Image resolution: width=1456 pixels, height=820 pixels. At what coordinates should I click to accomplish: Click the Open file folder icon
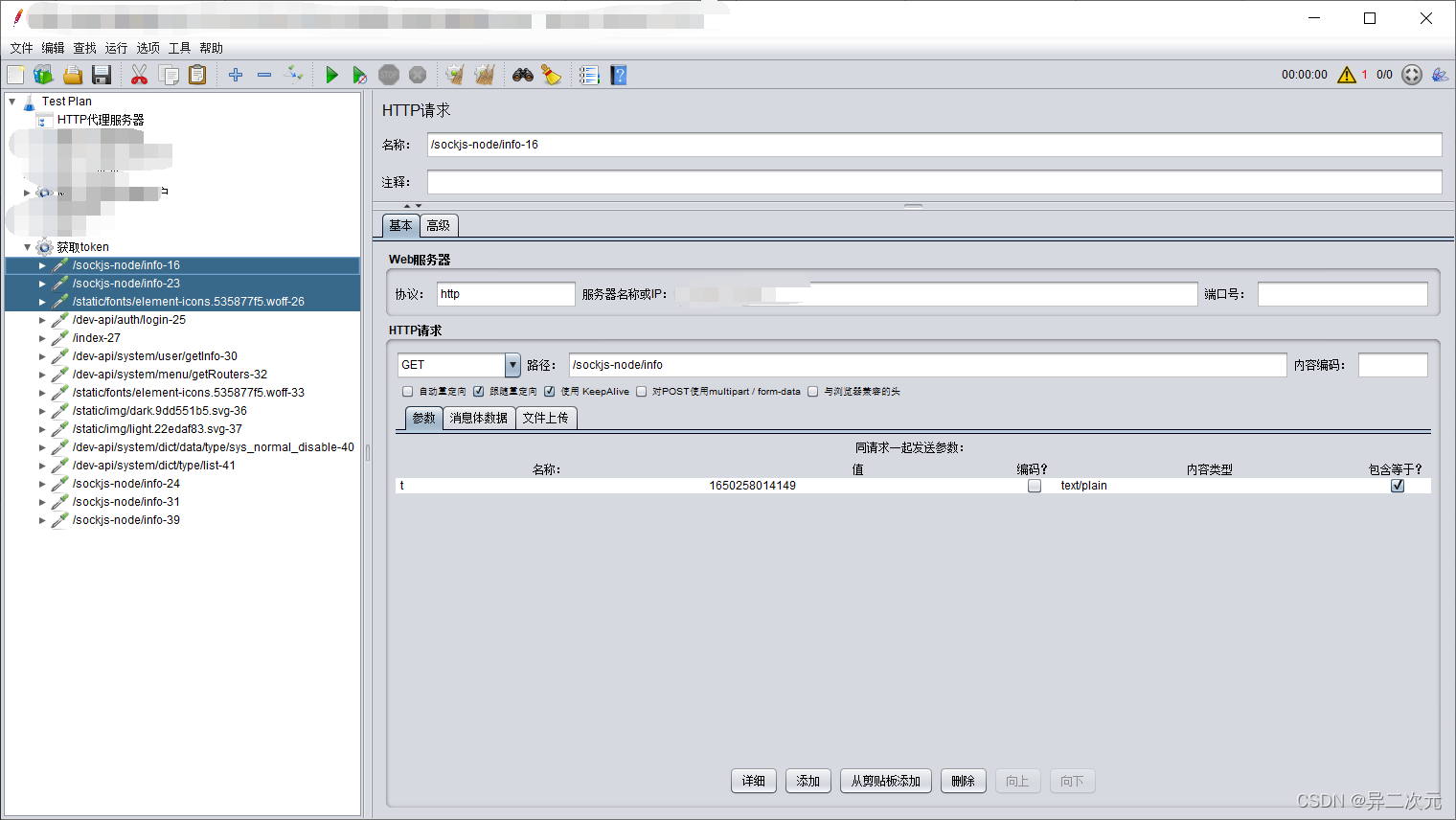tap(73, 75)
